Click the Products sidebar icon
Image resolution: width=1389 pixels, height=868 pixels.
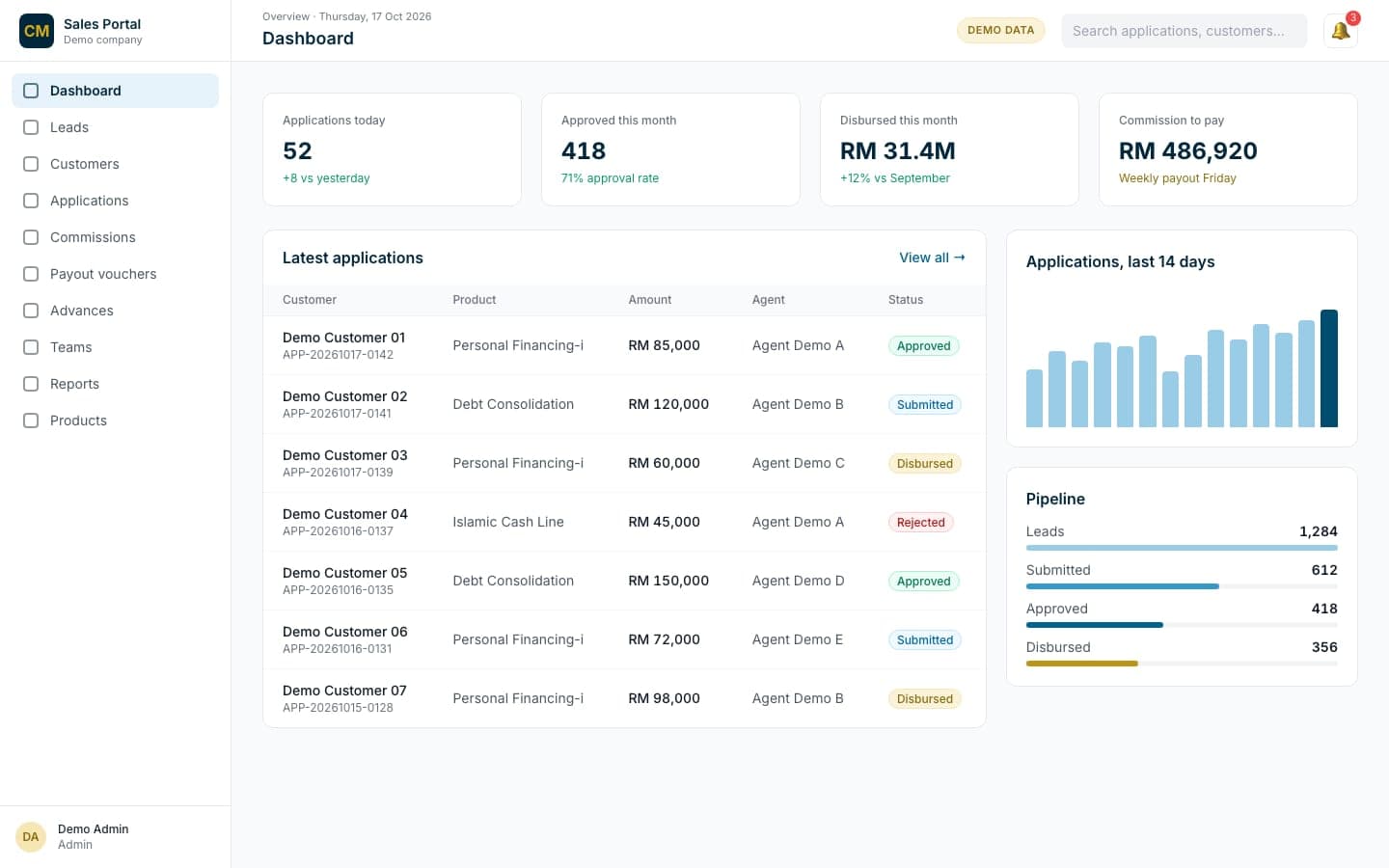click(x=31, y=420)
